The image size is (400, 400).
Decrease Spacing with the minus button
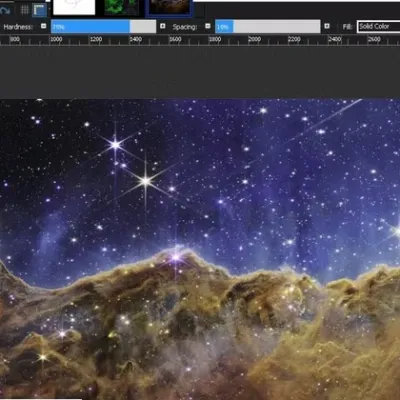(x=208, y=26)
